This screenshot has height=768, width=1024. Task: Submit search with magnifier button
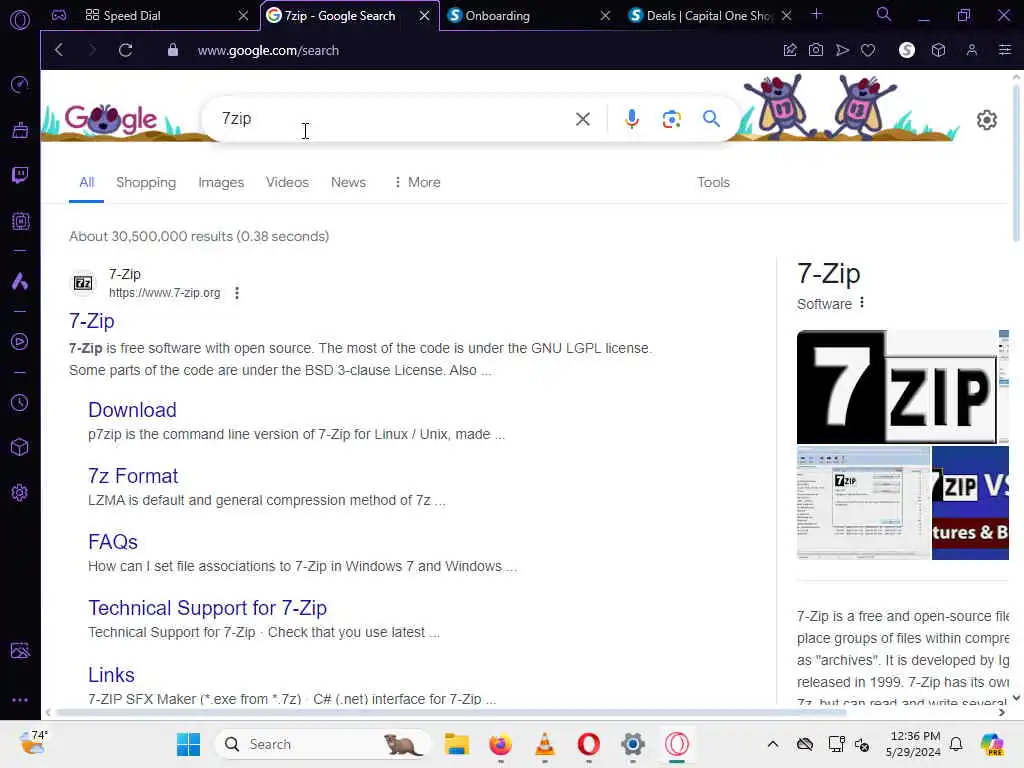click(711, 119)
